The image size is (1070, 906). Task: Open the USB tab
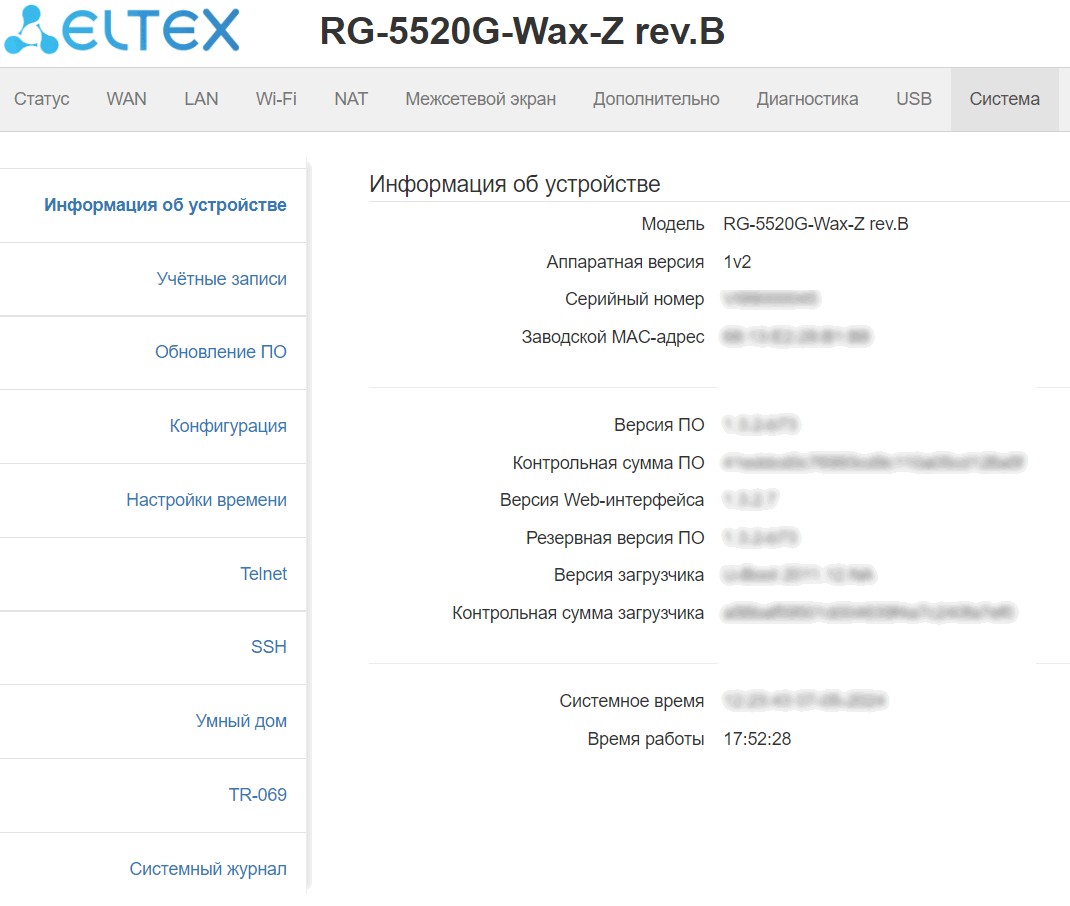pos(914,99)
